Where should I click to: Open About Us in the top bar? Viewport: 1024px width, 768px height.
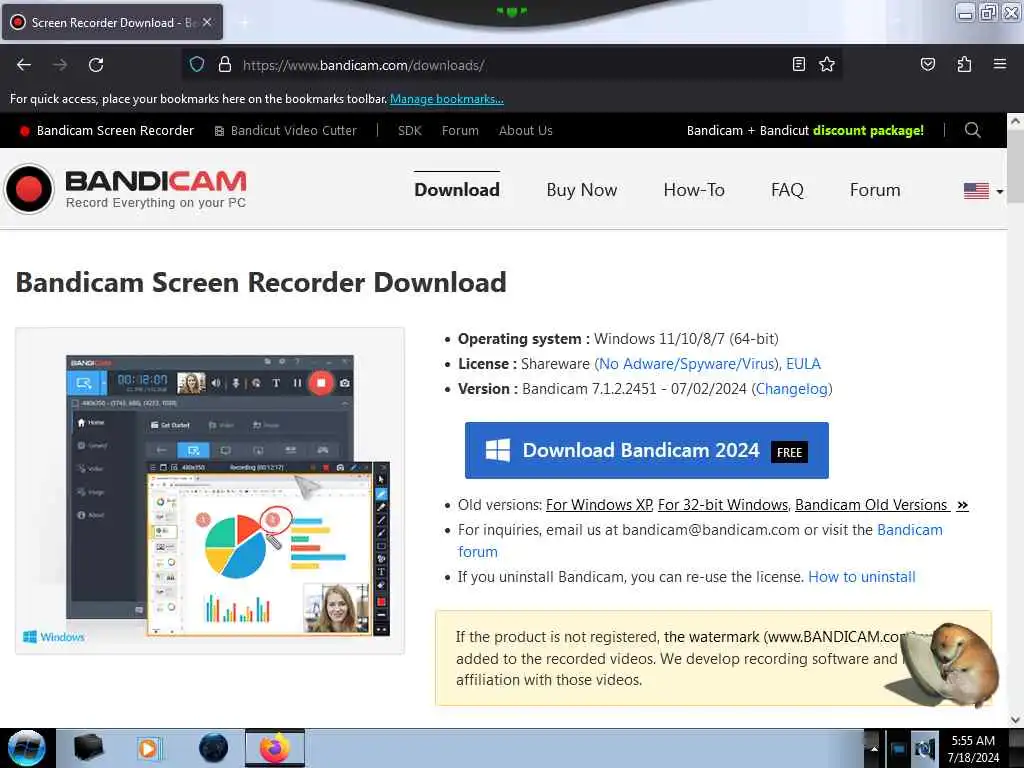coord(526,131)
